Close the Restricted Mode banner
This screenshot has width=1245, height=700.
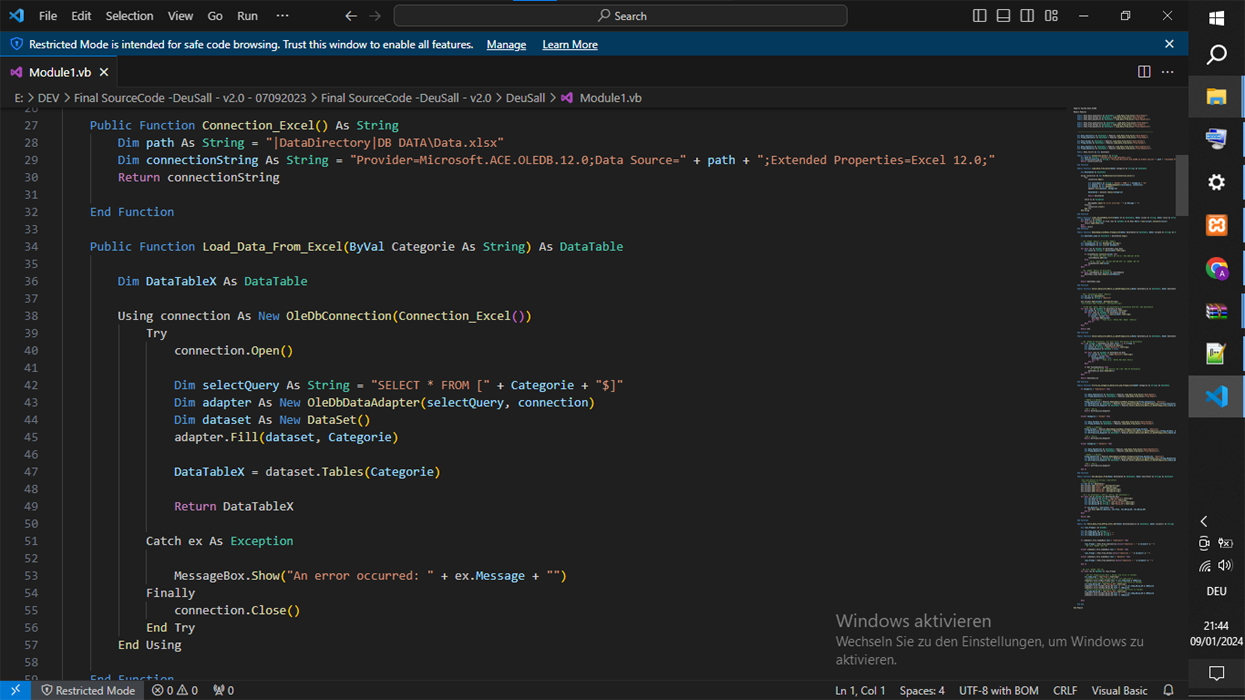pyautogui.click(x=1169, y=44)
